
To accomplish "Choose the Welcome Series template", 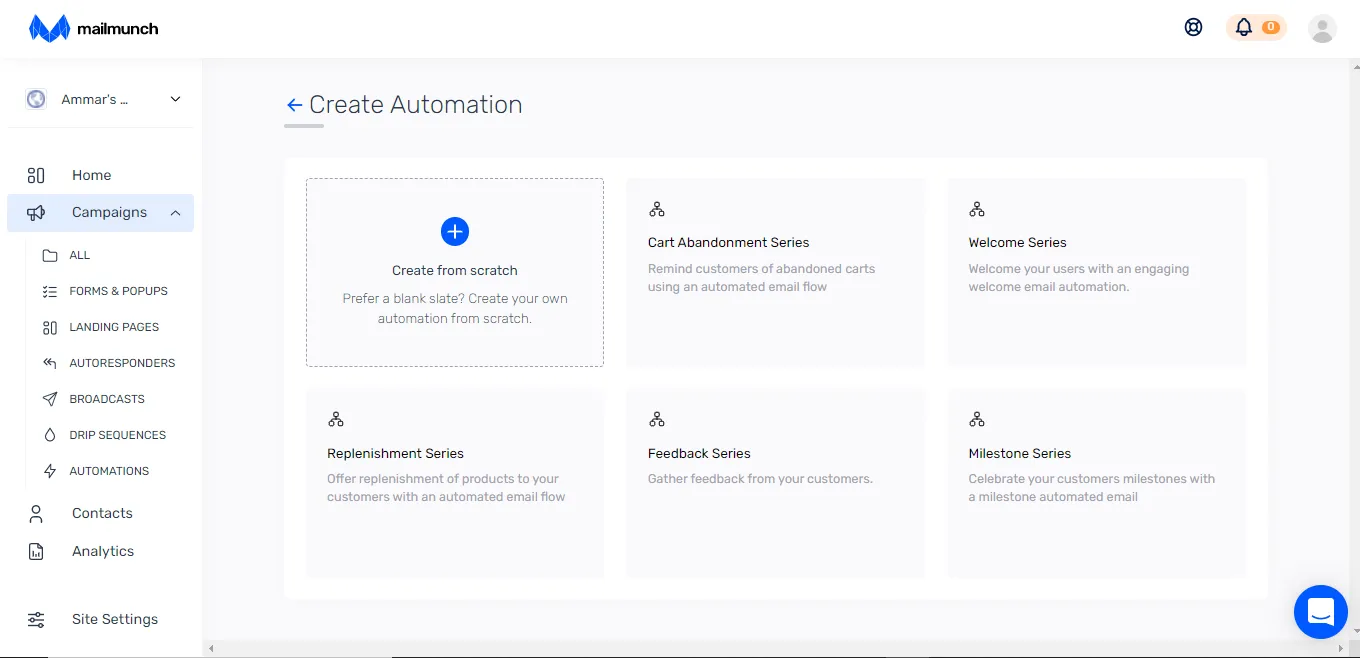I will [1097, 272].
